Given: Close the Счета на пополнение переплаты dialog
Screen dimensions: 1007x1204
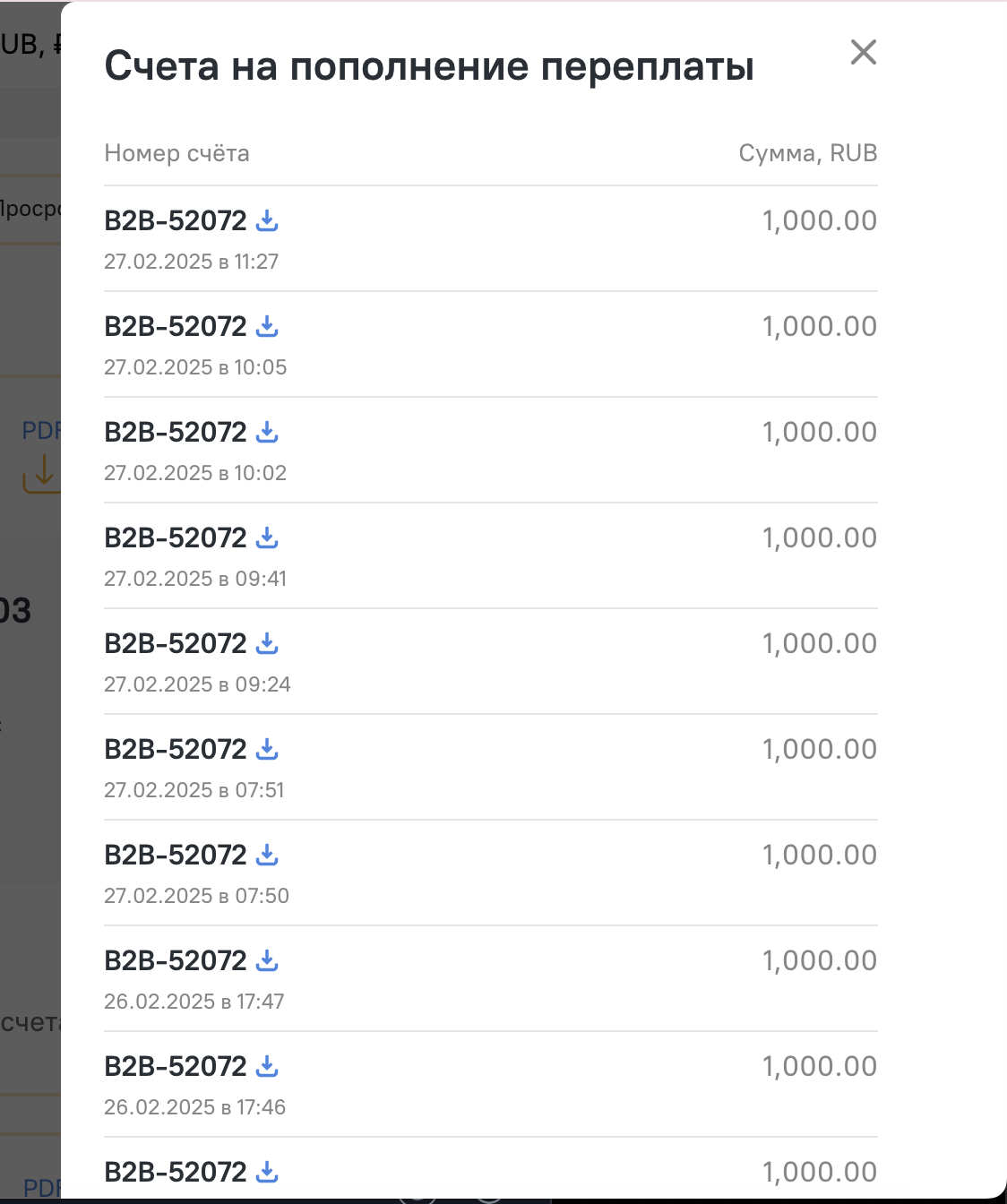Looking at the screenshot, I should tap(864, 52).
